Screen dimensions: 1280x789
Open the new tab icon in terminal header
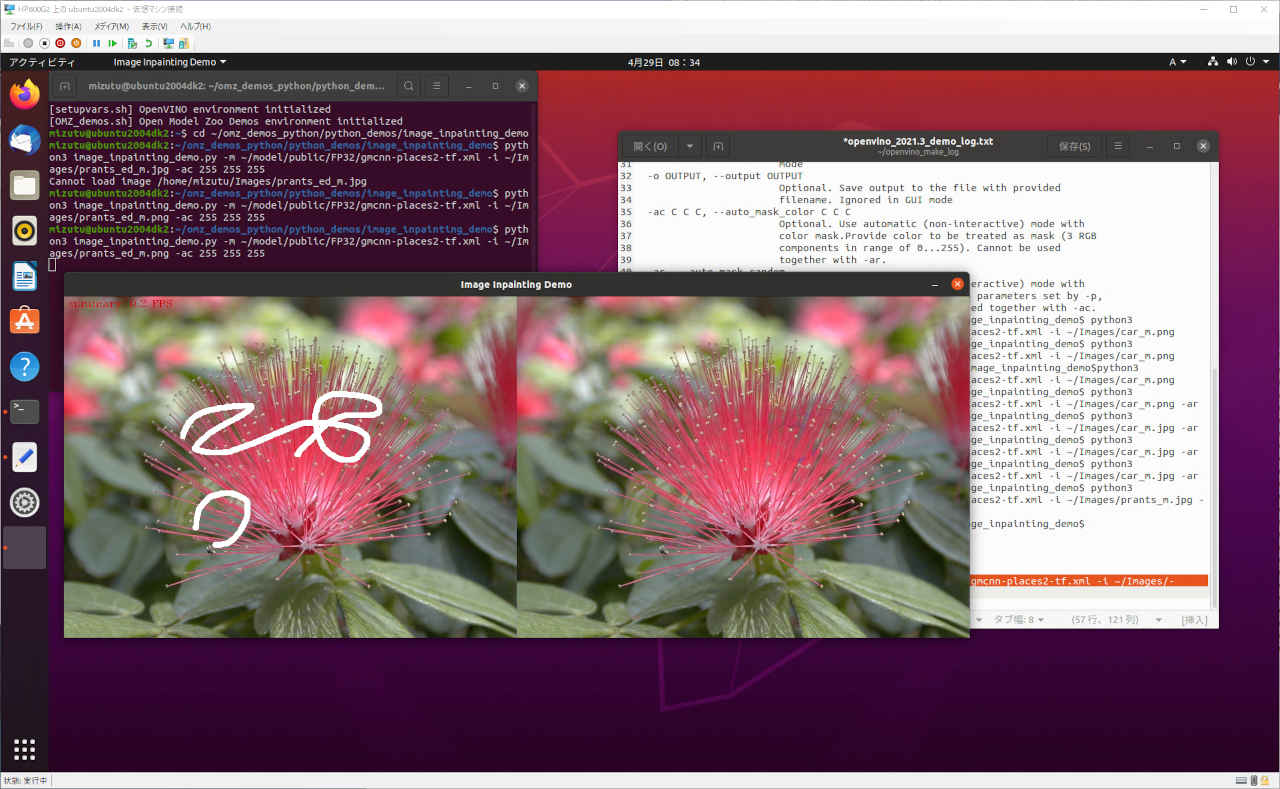pos(65,86)
